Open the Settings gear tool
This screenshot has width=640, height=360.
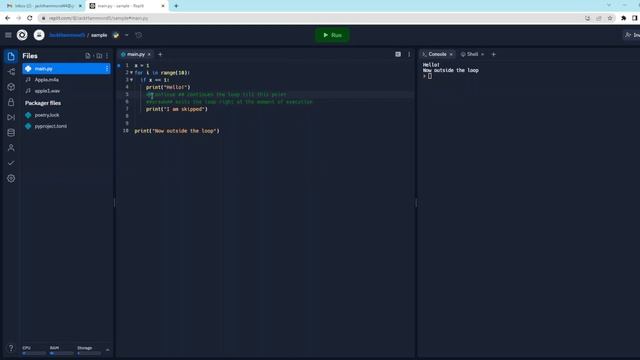coord(11,178)
